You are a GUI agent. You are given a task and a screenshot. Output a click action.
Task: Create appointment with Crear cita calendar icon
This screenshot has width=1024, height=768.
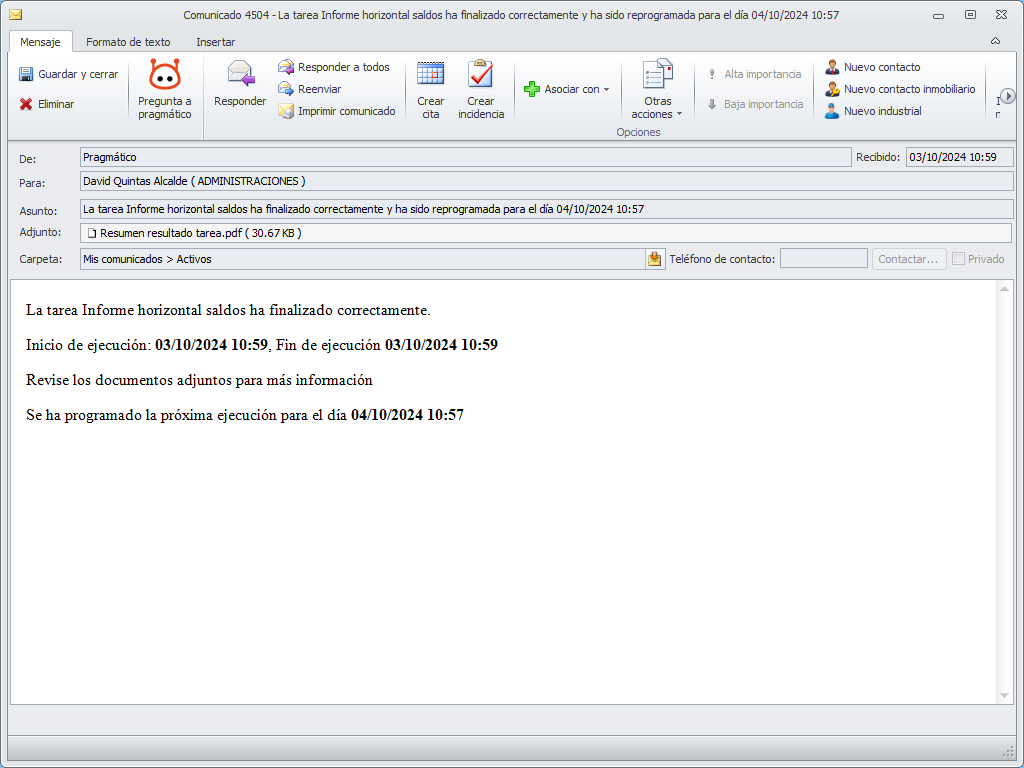(430, 74)
